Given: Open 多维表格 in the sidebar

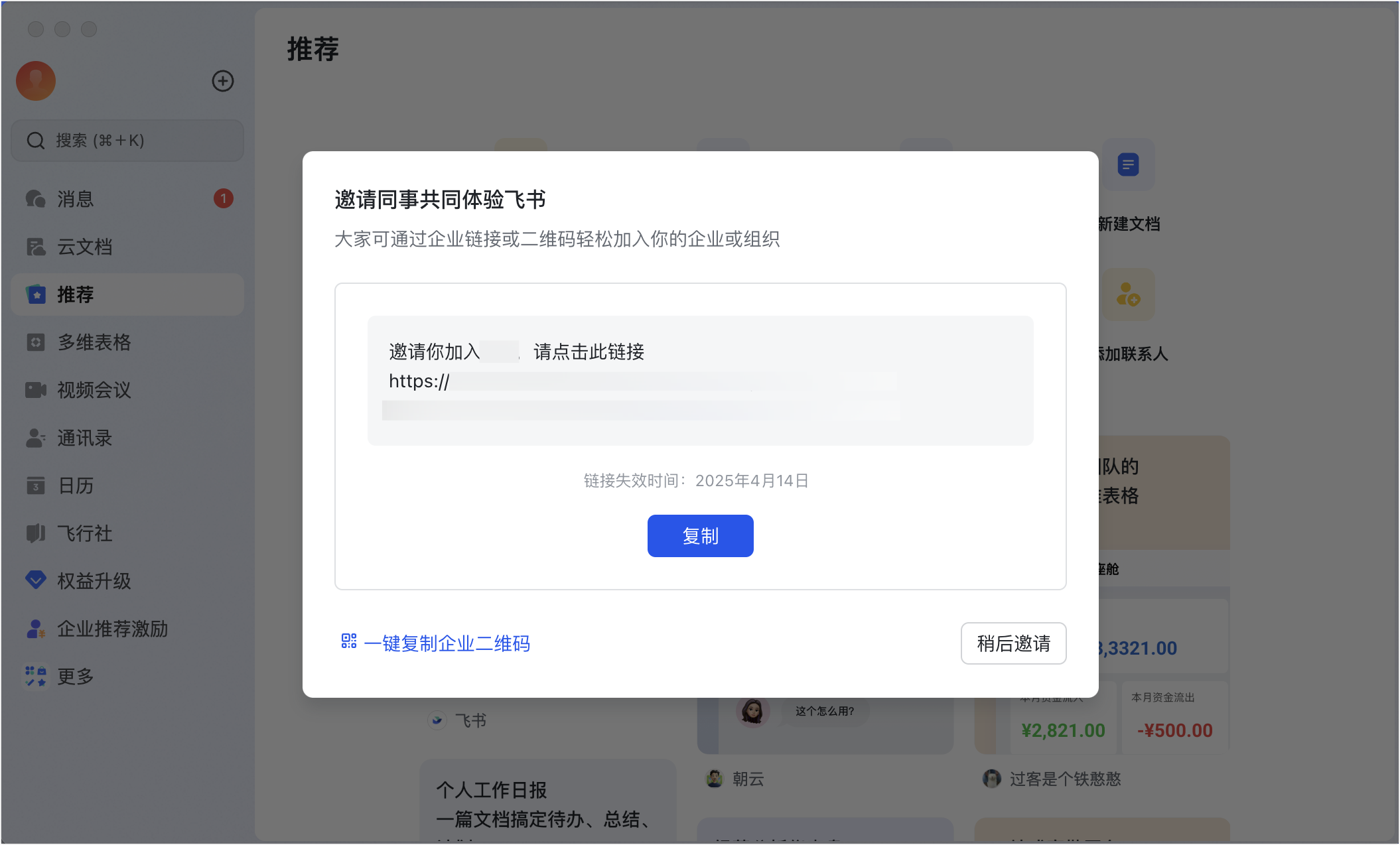Looking at the screenshot, I should pyautogui.click(x=127, y=342).
